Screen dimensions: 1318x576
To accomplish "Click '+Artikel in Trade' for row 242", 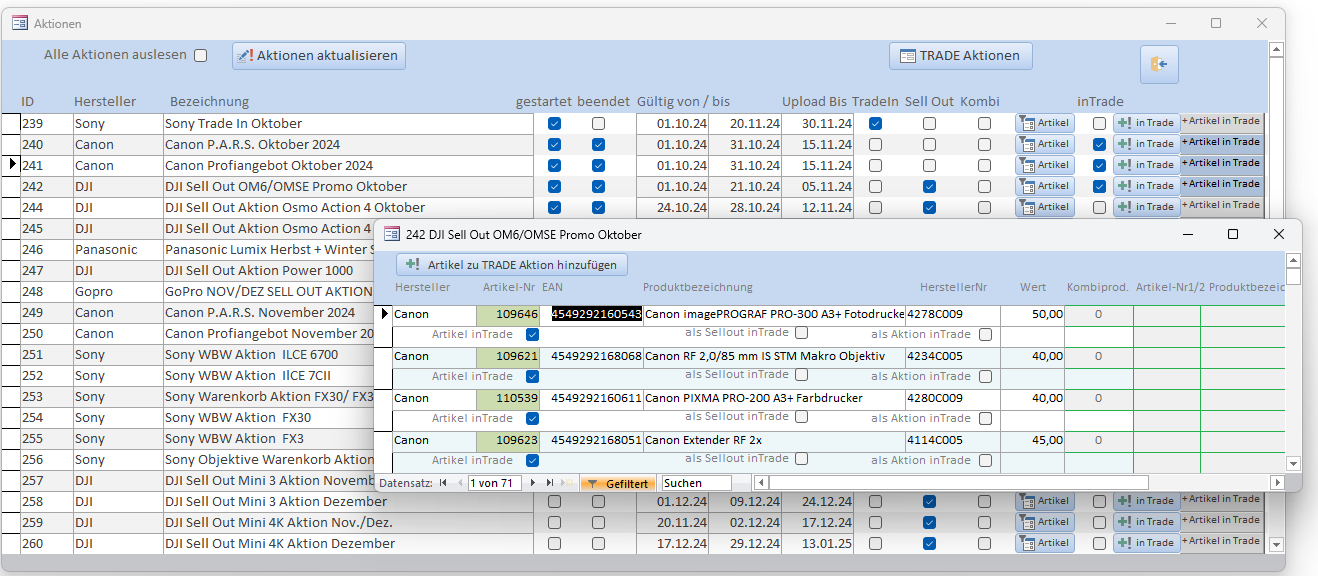I will coord(1221,185).
